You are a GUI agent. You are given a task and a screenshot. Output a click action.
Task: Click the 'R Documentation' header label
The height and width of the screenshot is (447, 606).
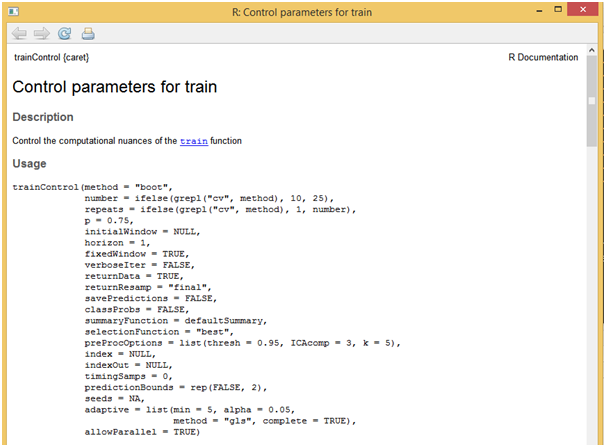(x=543, y=58)
